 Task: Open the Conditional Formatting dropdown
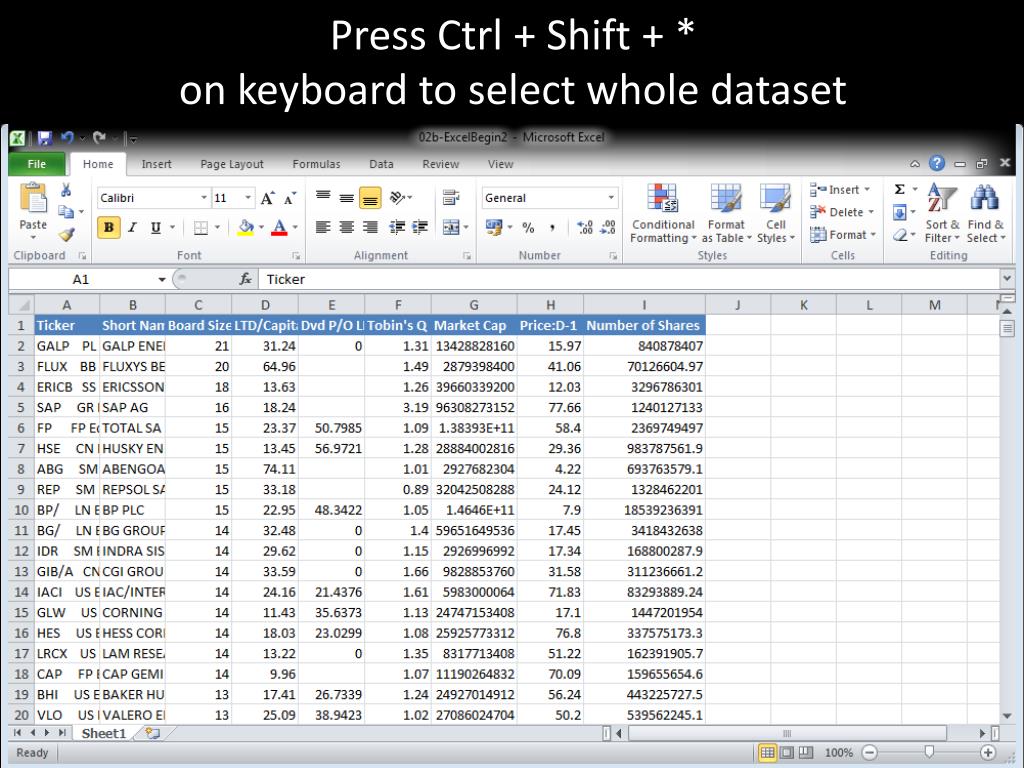663,214
